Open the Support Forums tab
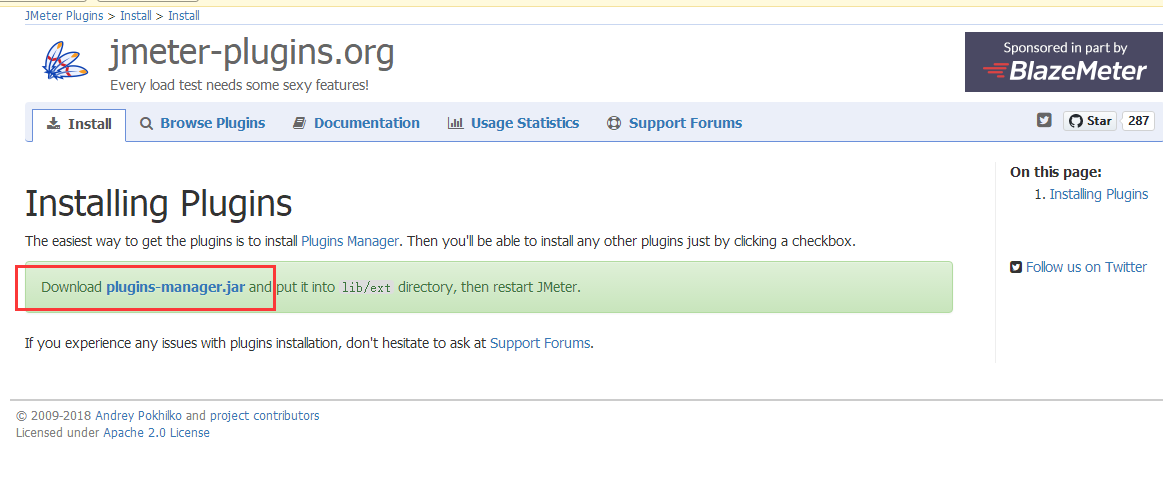1163x503 pixels. 674,123
